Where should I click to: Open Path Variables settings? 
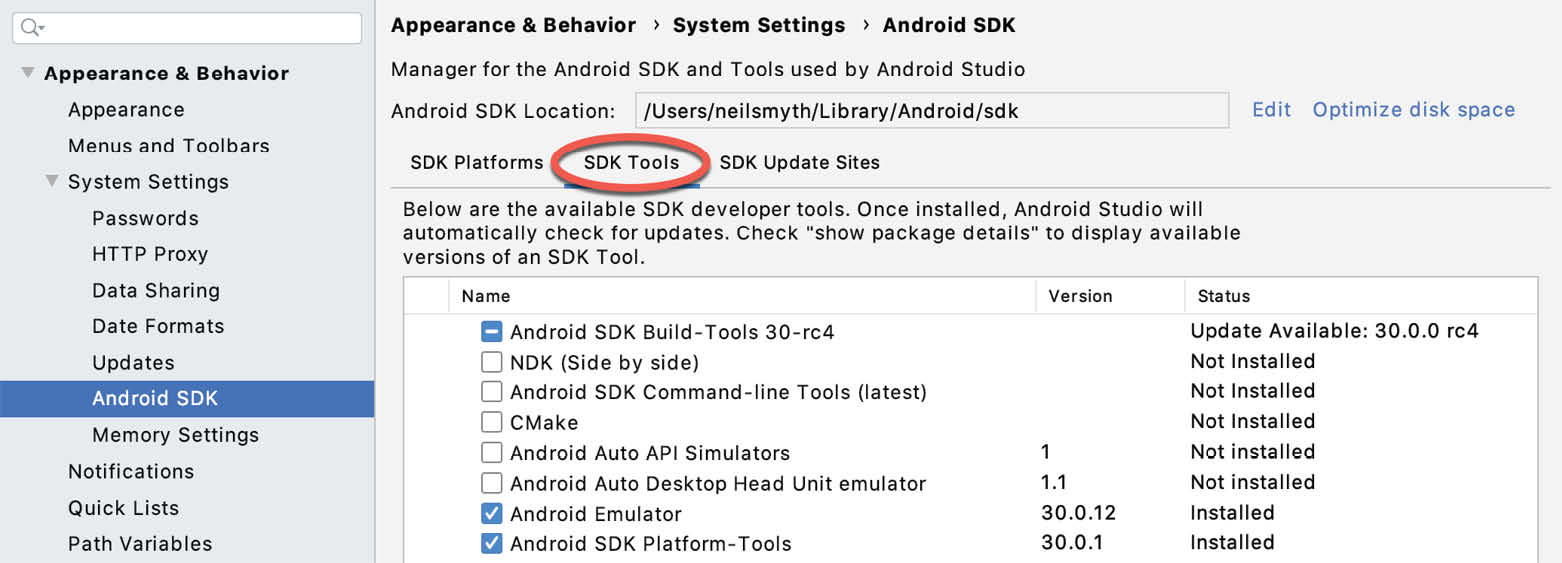140,544
